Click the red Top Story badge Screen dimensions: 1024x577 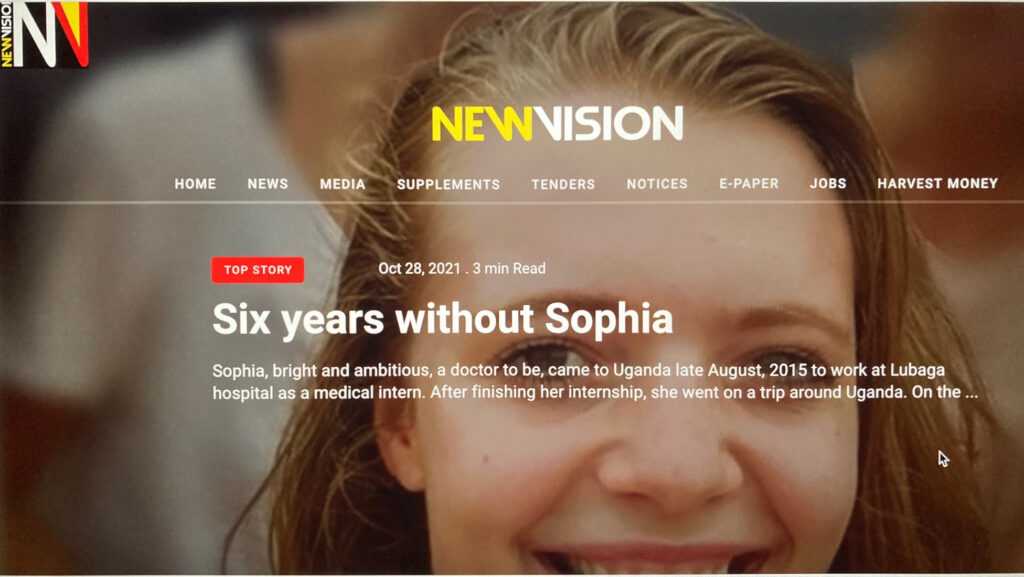click(258, 270)
